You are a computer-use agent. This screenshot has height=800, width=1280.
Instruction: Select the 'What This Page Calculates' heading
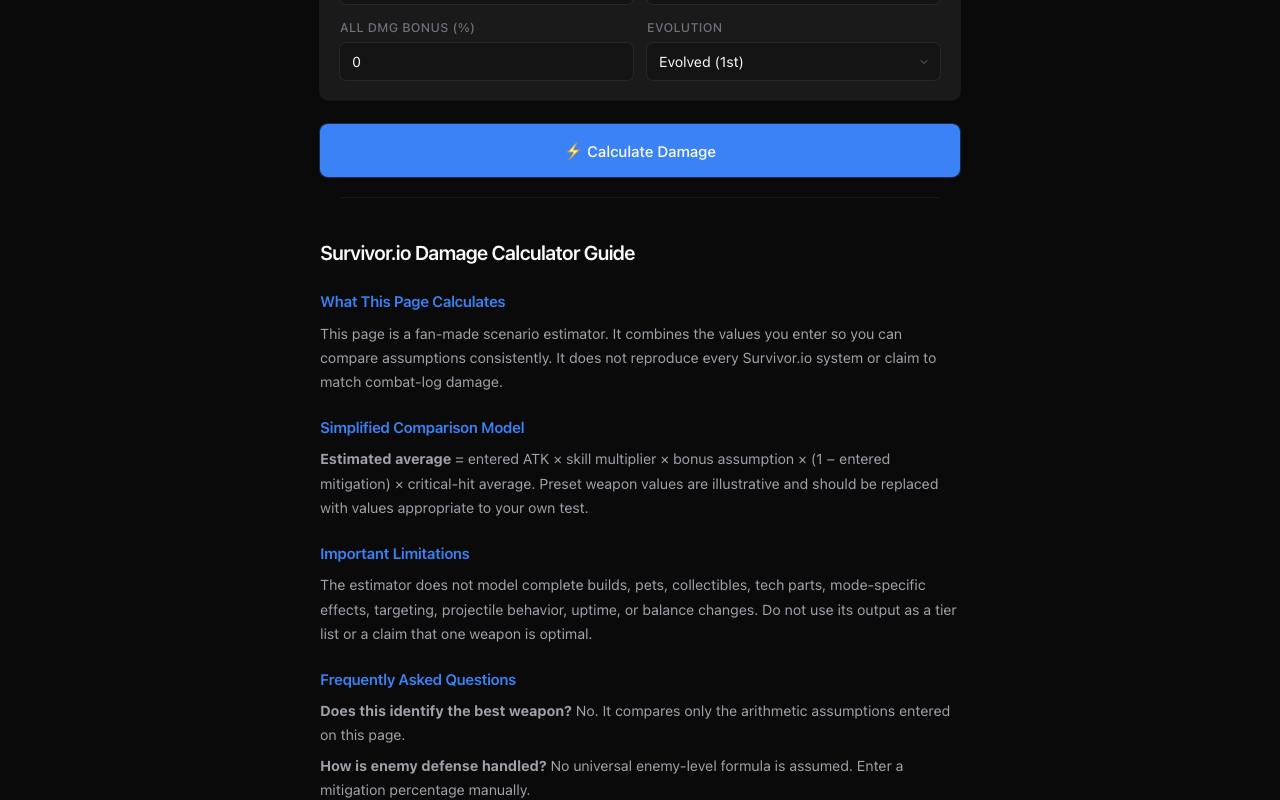pyautogui.click(x=412, y=302)
